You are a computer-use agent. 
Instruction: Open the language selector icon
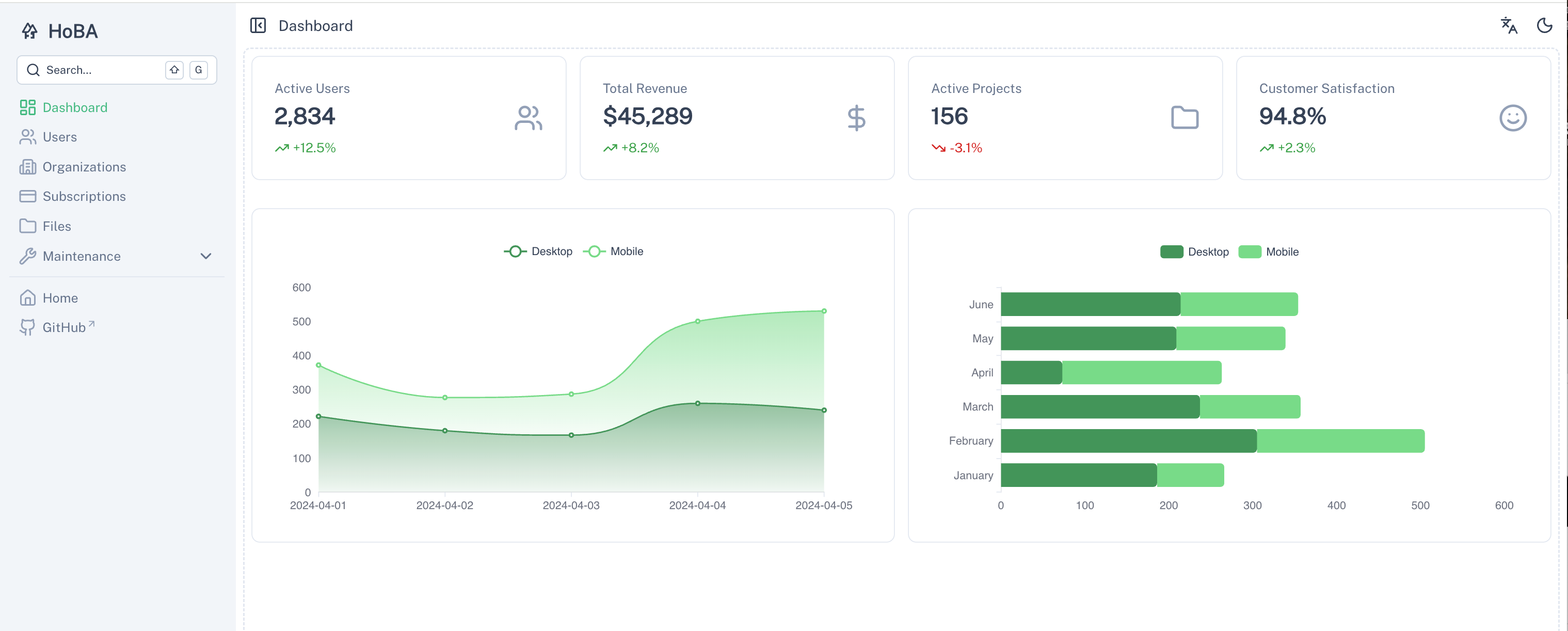pos(1508,25)
